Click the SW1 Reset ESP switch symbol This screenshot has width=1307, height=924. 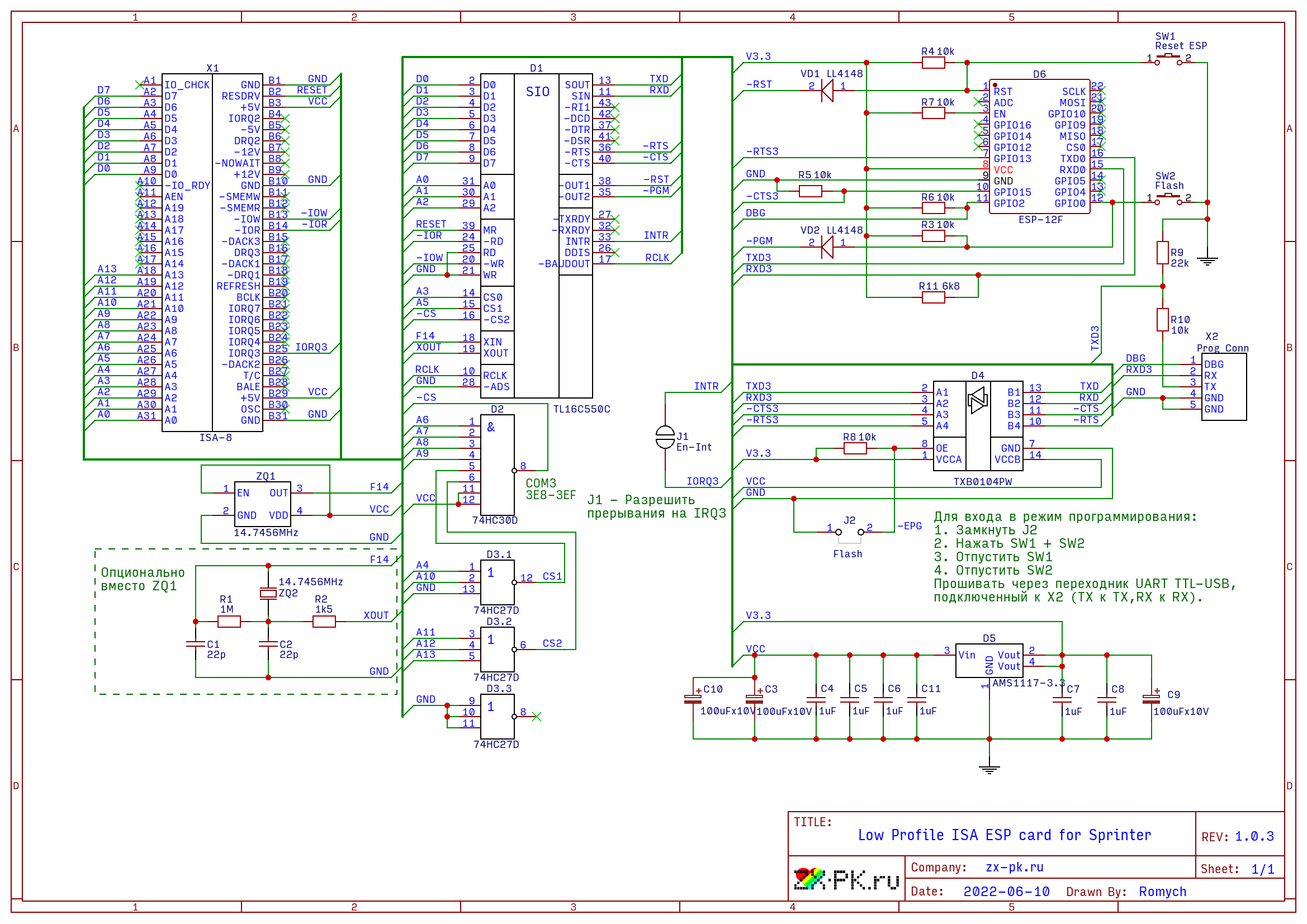1168,59
